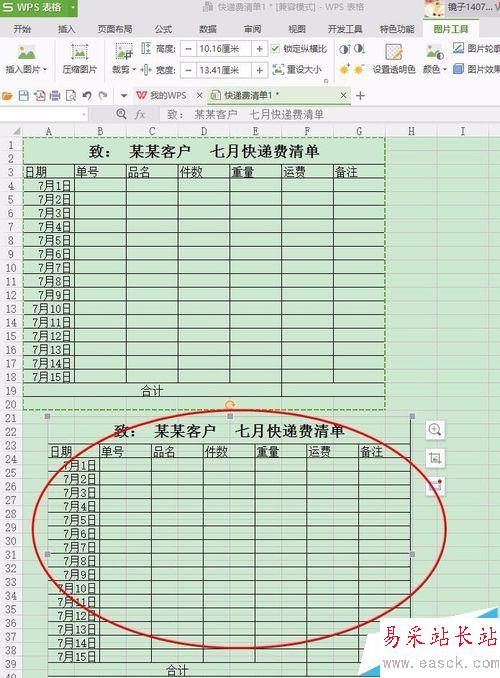Expand the 裁剪 crop dropdown arrow
The height and width of the screenshot is (678, 500).
pyautogui.click(x=134, y=69)
